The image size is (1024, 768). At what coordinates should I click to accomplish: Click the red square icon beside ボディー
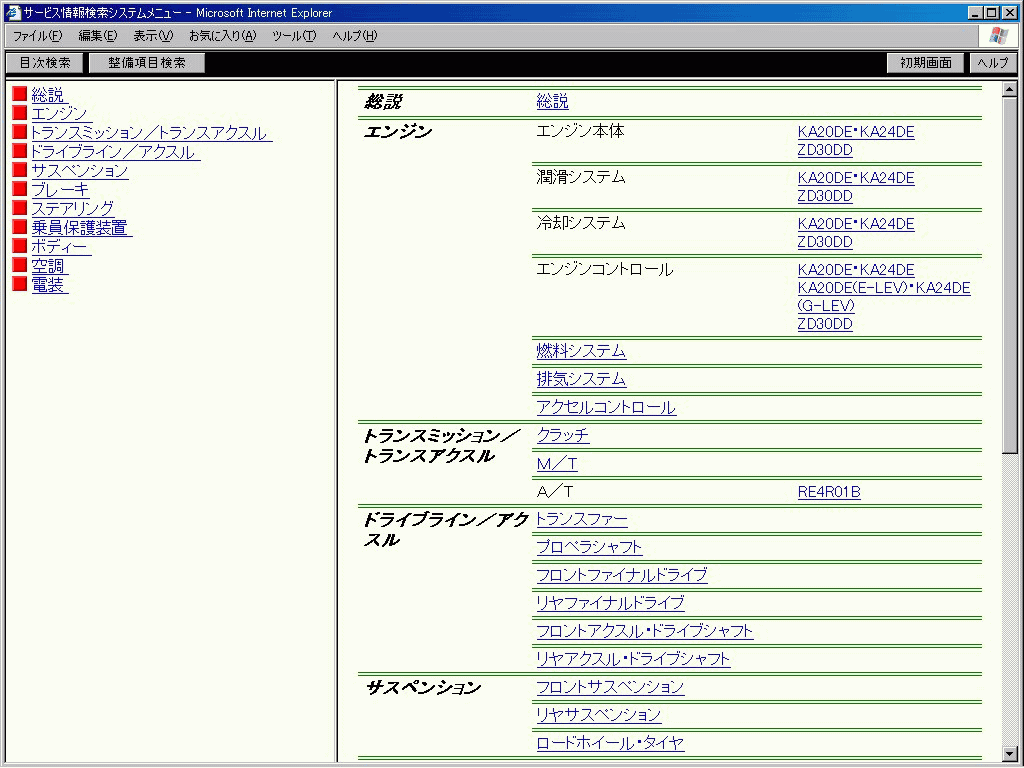pos(20,246)
